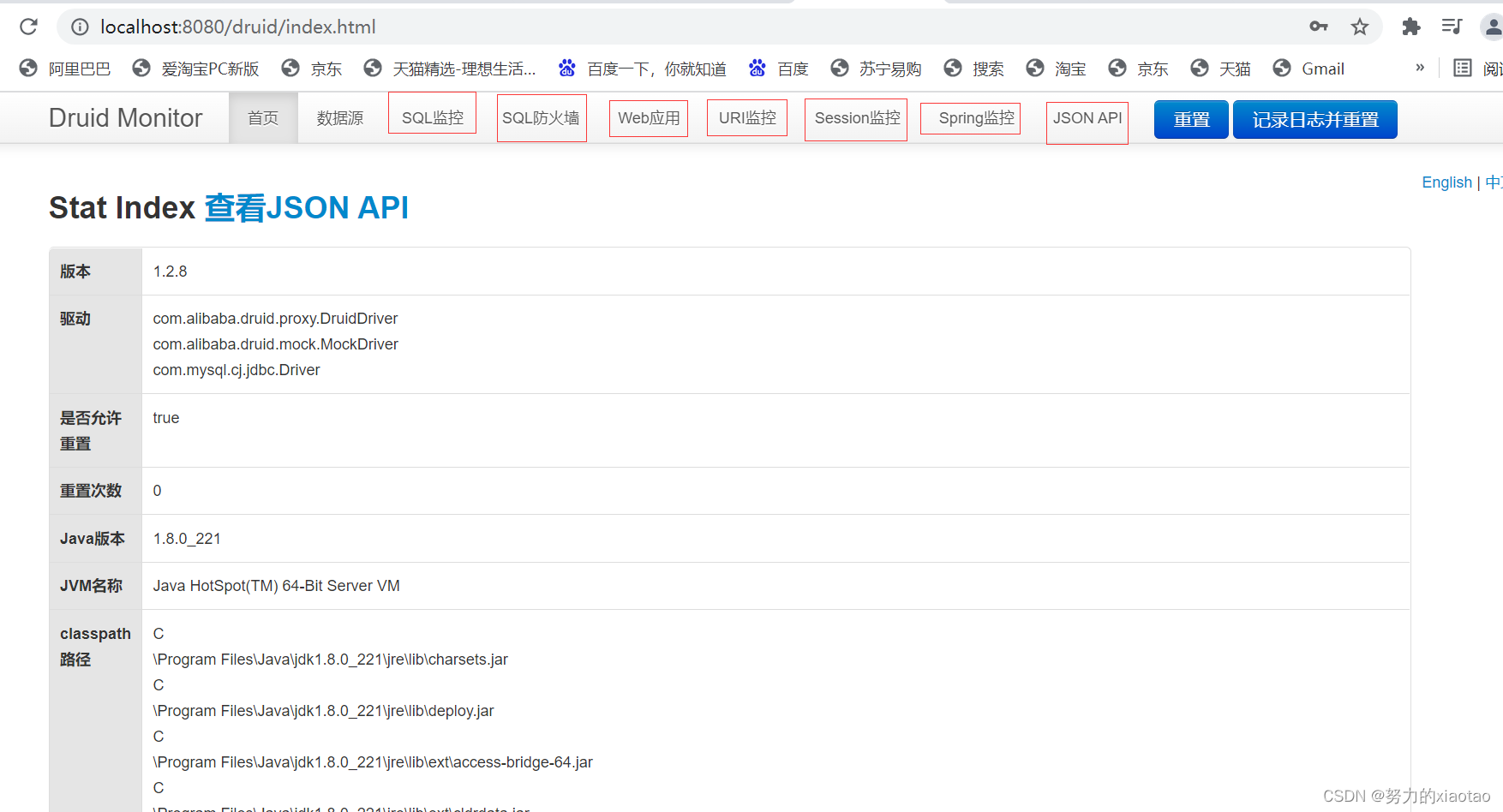Open the 爱淘宝PC新版 bookmark
The height and width of the screenshot is (812, 1503).
click(196, 69)
